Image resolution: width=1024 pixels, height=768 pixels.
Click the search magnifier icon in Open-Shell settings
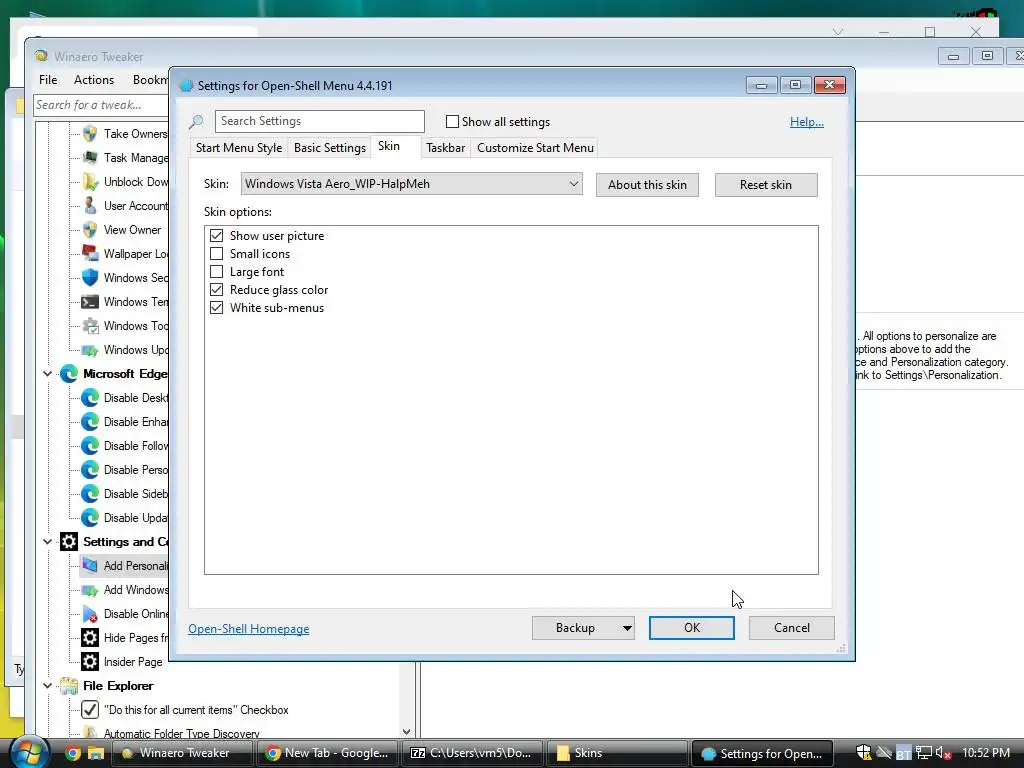coord(197,121)
